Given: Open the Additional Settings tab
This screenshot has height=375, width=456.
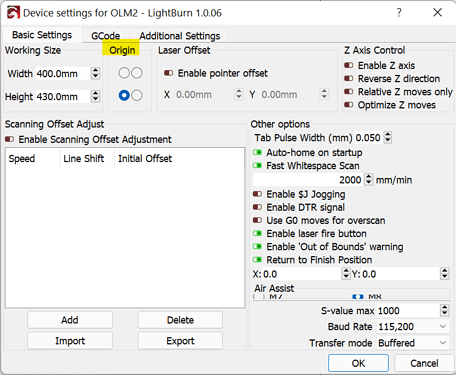Looking at the screenshot, I should point(180,36).
